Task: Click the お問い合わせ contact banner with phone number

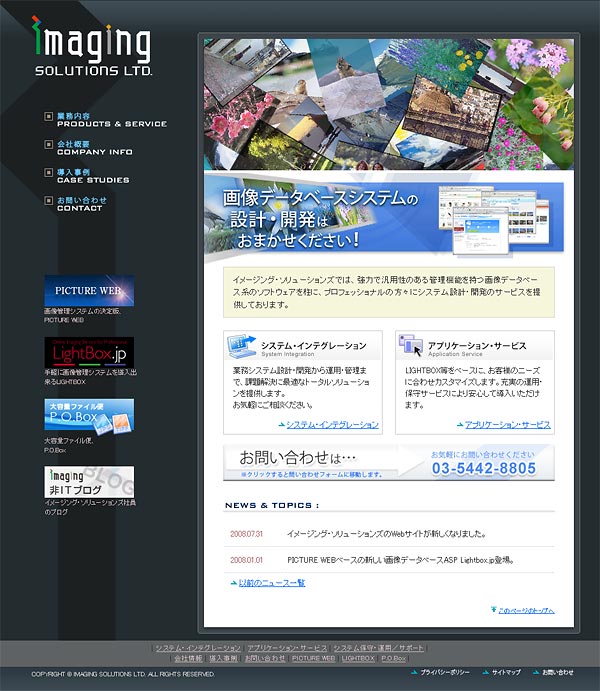Action: (x=388, y=462)
